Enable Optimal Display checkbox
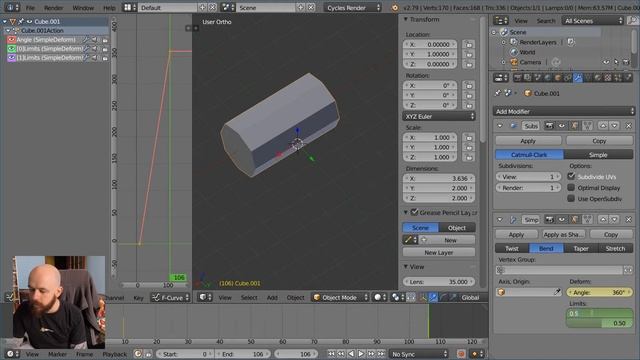Viewport: 640px width, 360px height. (x=571, y=188)
